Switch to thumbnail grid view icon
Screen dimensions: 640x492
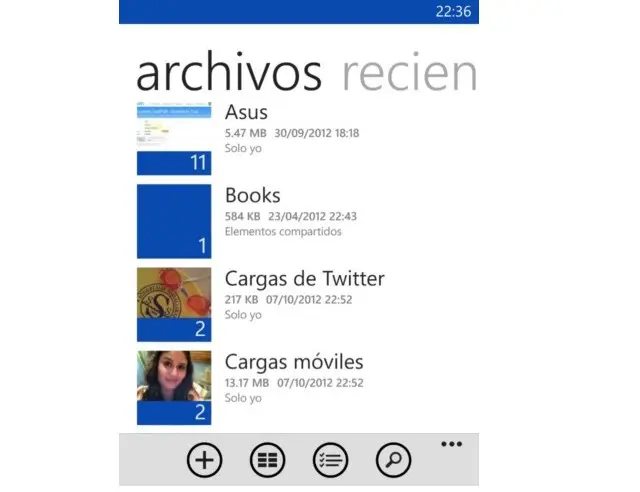tap(267, 459)
